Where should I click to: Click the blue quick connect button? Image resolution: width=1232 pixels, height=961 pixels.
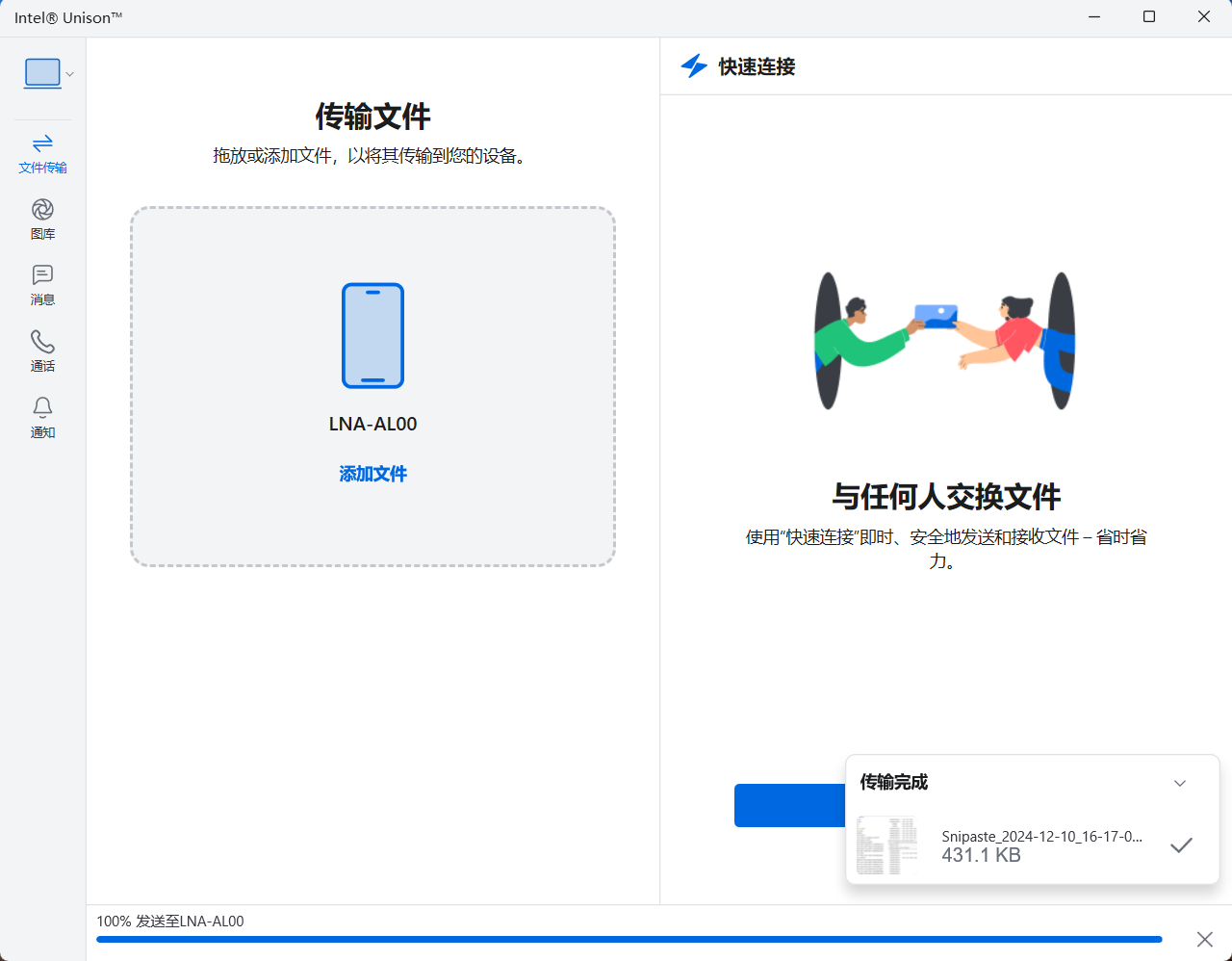point(790,805)
